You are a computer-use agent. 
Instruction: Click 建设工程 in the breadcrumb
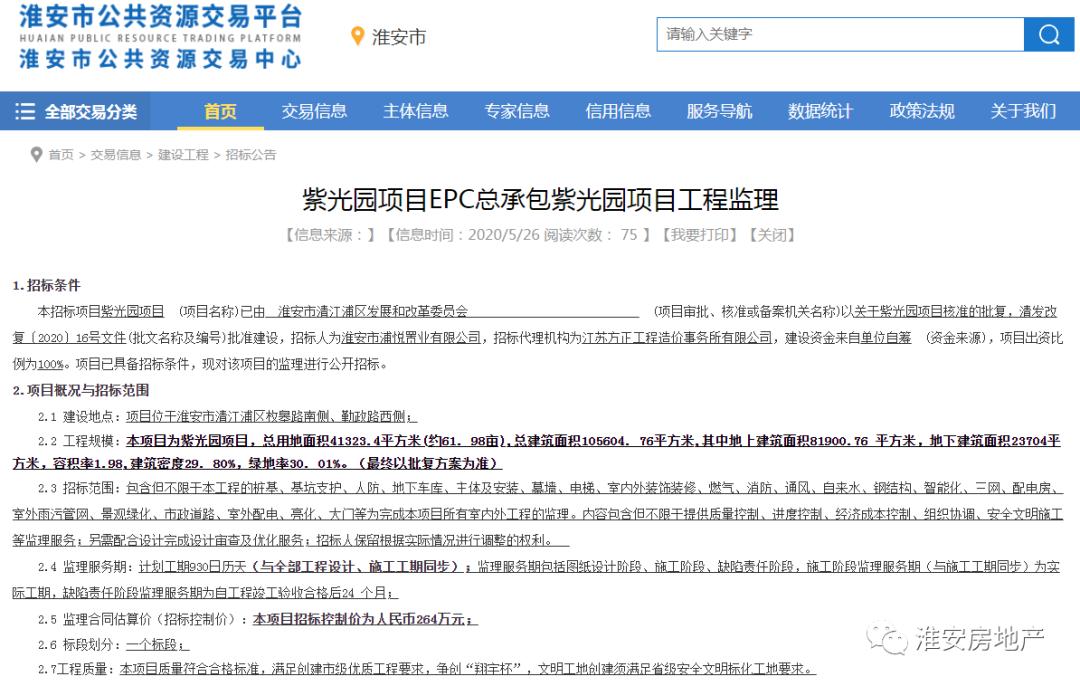(184, 155)
